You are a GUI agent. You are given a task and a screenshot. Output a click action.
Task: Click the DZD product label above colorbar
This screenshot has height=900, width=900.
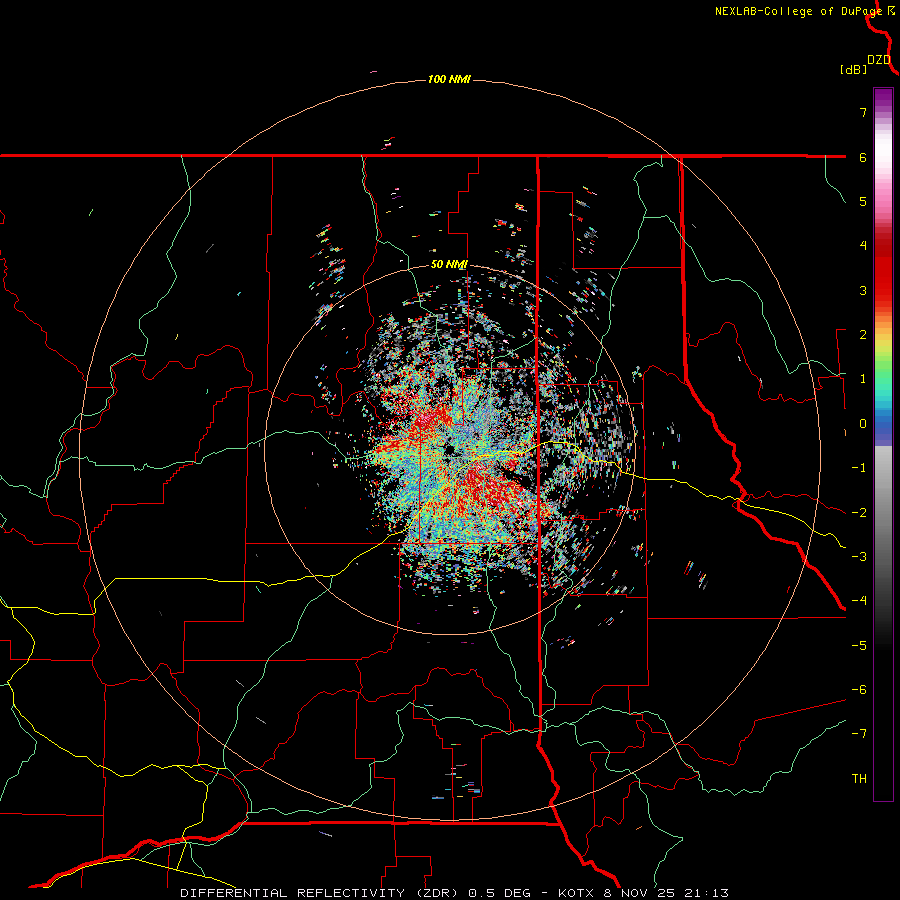pos(879,60)
